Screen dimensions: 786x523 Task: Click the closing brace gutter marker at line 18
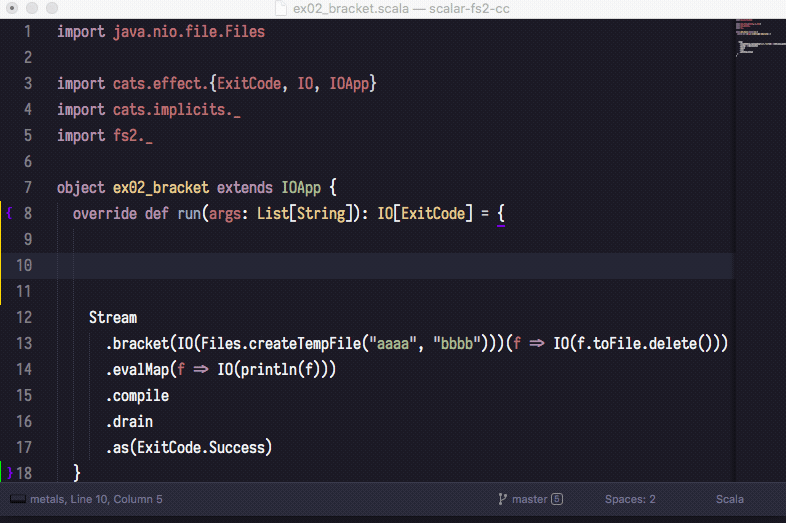[x=10, y=473]
